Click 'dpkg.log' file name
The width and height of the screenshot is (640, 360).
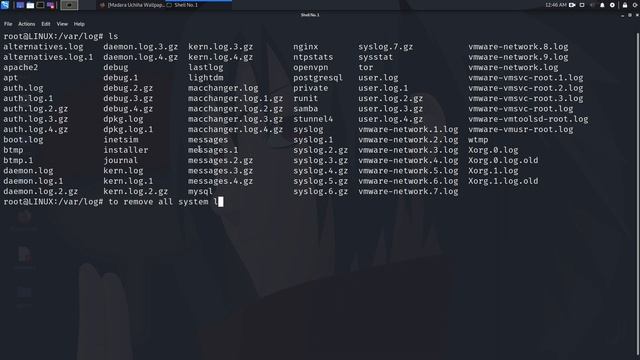pyautogui.click(x=123, y=119)
